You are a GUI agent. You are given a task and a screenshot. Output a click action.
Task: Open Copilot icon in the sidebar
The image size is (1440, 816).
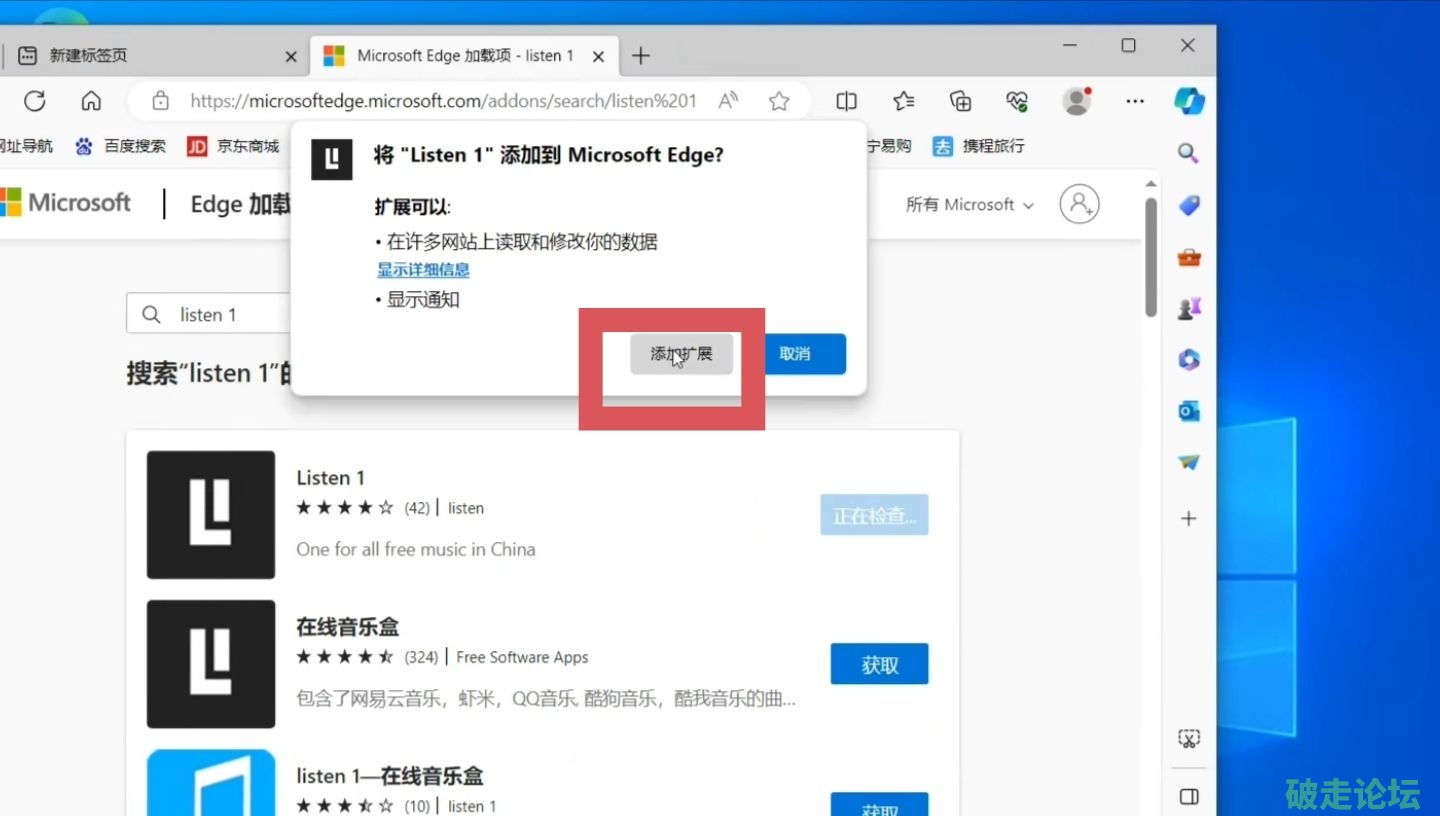click(x=1189, y=101)
